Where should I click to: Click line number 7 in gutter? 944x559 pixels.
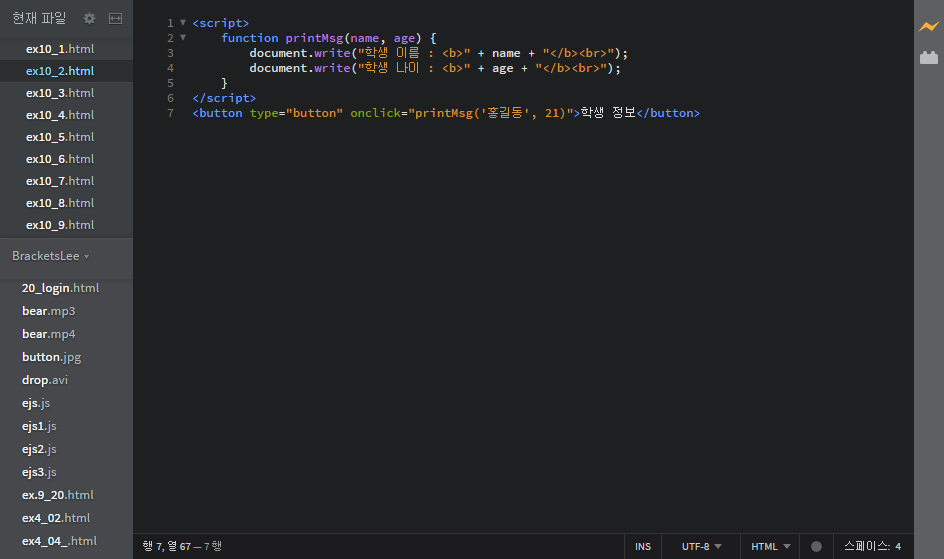click(170, 113)
